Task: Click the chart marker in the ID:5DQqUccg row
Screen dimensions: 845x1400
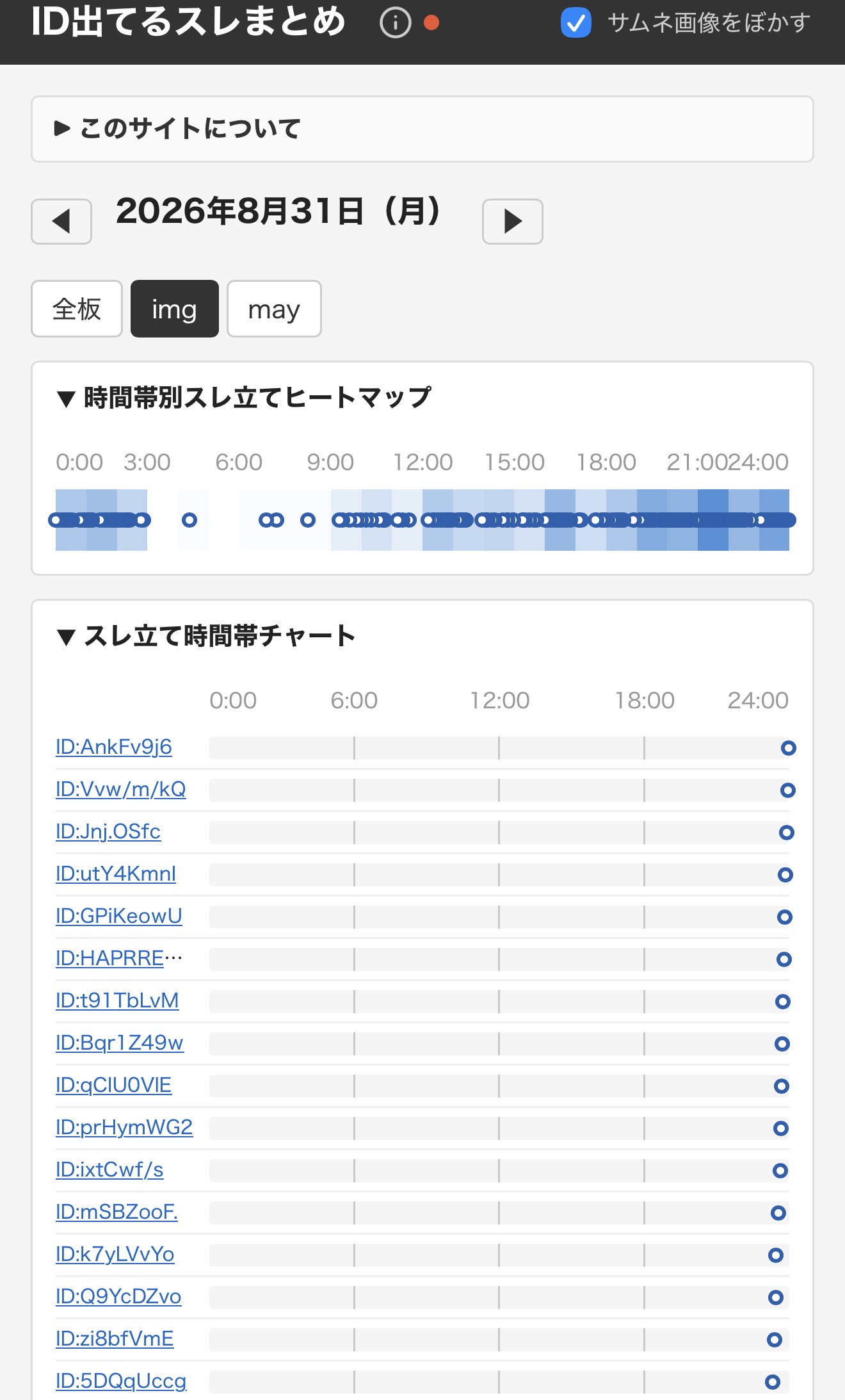Action: click(x=773, y=1382)
